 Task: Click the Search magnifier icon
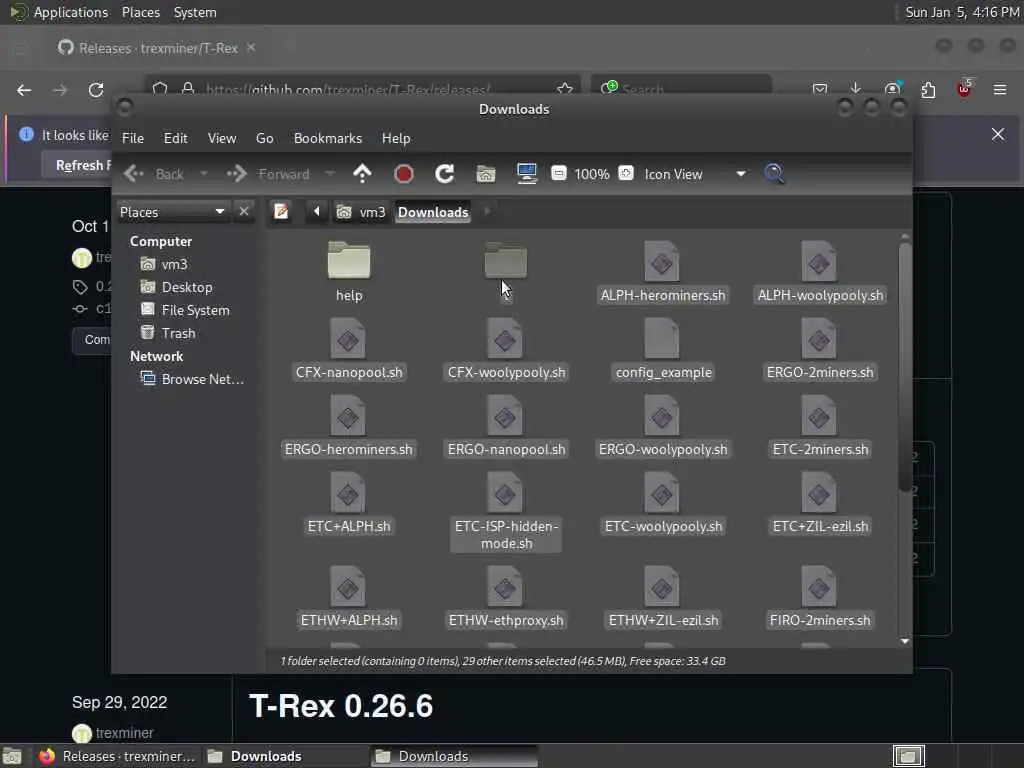point(774,174)
